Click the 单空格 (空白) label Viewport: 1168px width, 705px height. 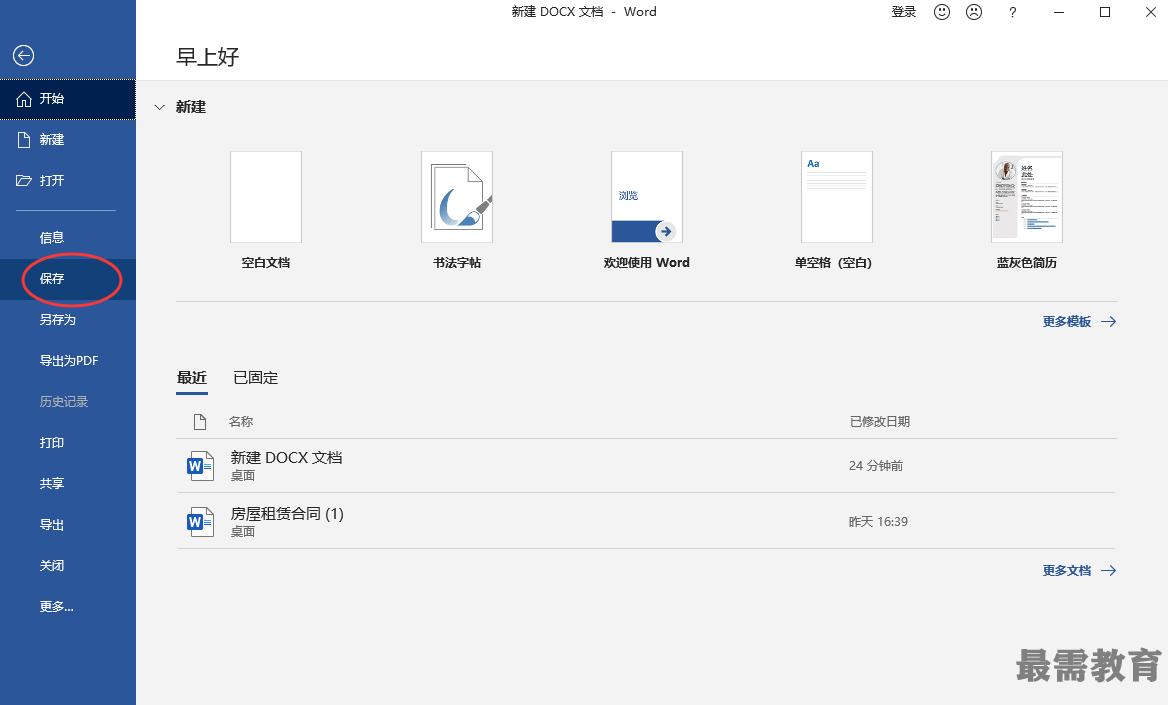coord(834,262)
